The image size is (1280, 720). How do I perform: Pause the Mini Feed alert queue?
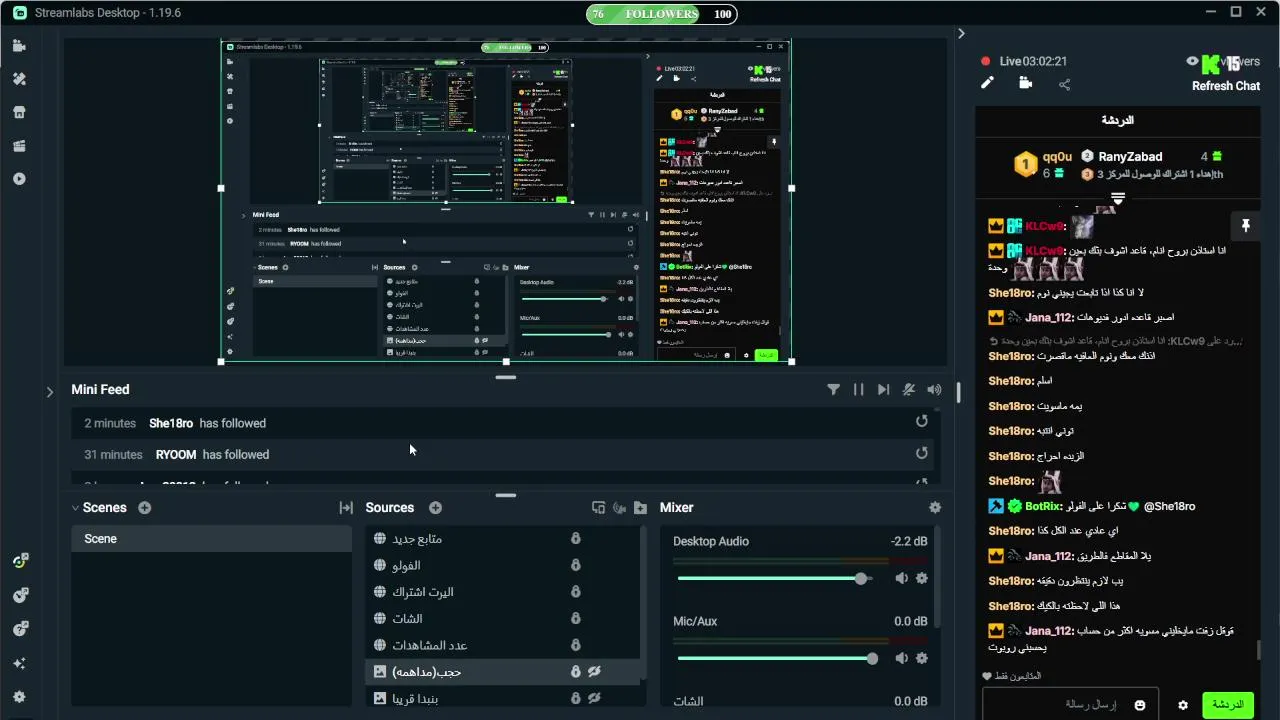tap(858, 390)
